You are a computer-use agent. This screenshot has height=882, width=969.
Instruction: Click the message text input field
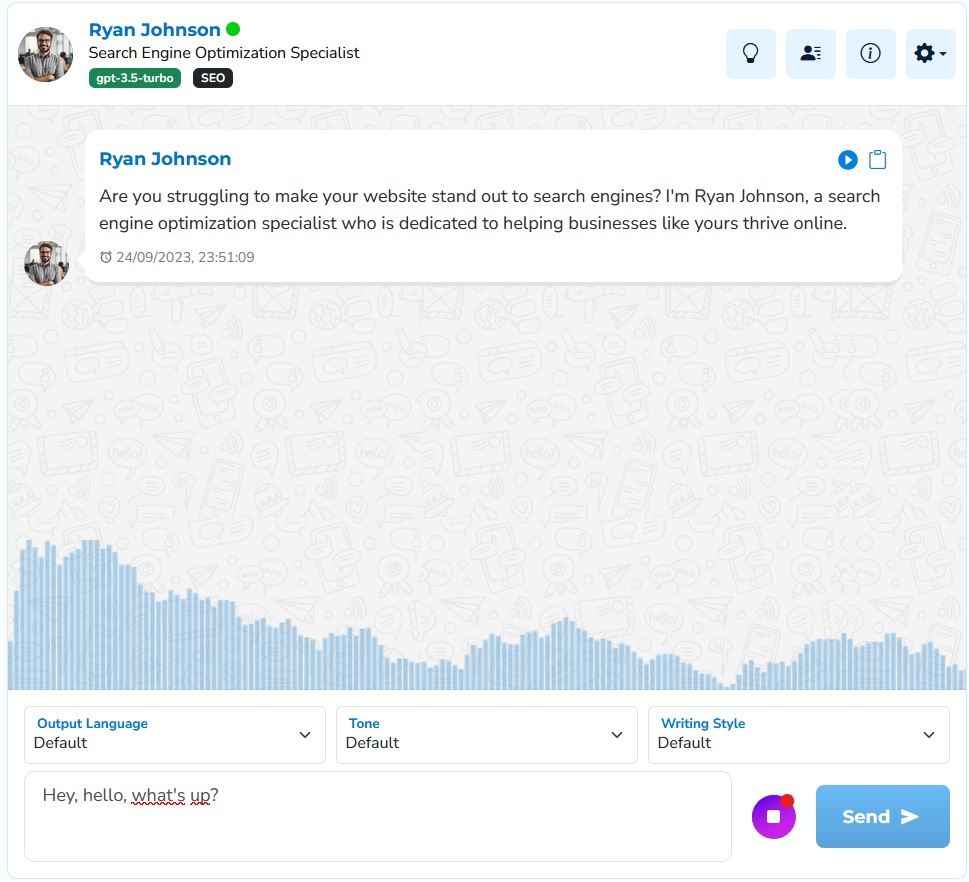click(x=378, y=816)
